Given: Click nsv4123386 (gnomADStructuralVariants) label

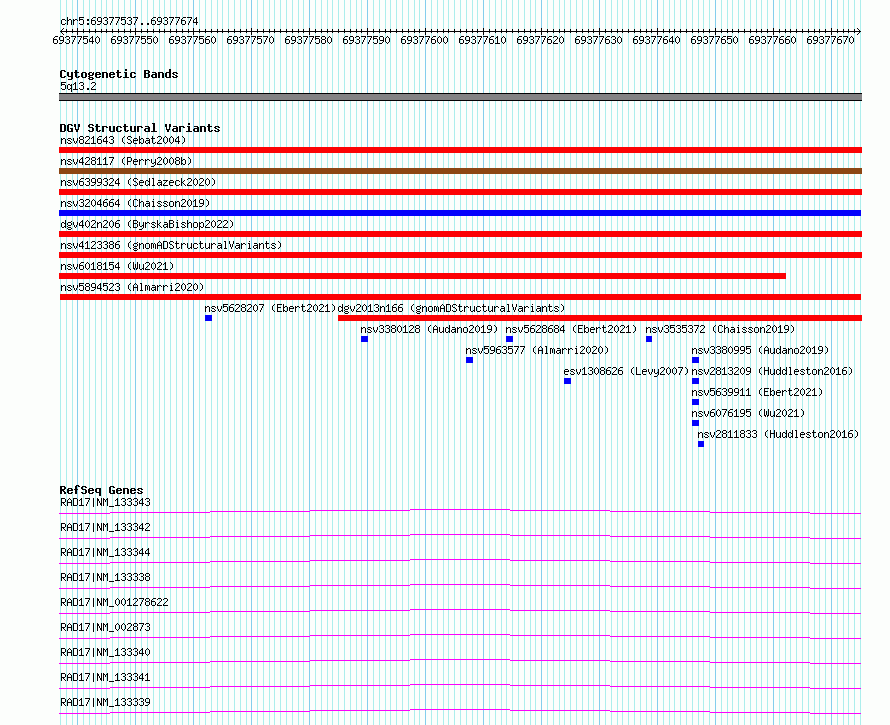Looking at the screenshot, I should [171, 245].
